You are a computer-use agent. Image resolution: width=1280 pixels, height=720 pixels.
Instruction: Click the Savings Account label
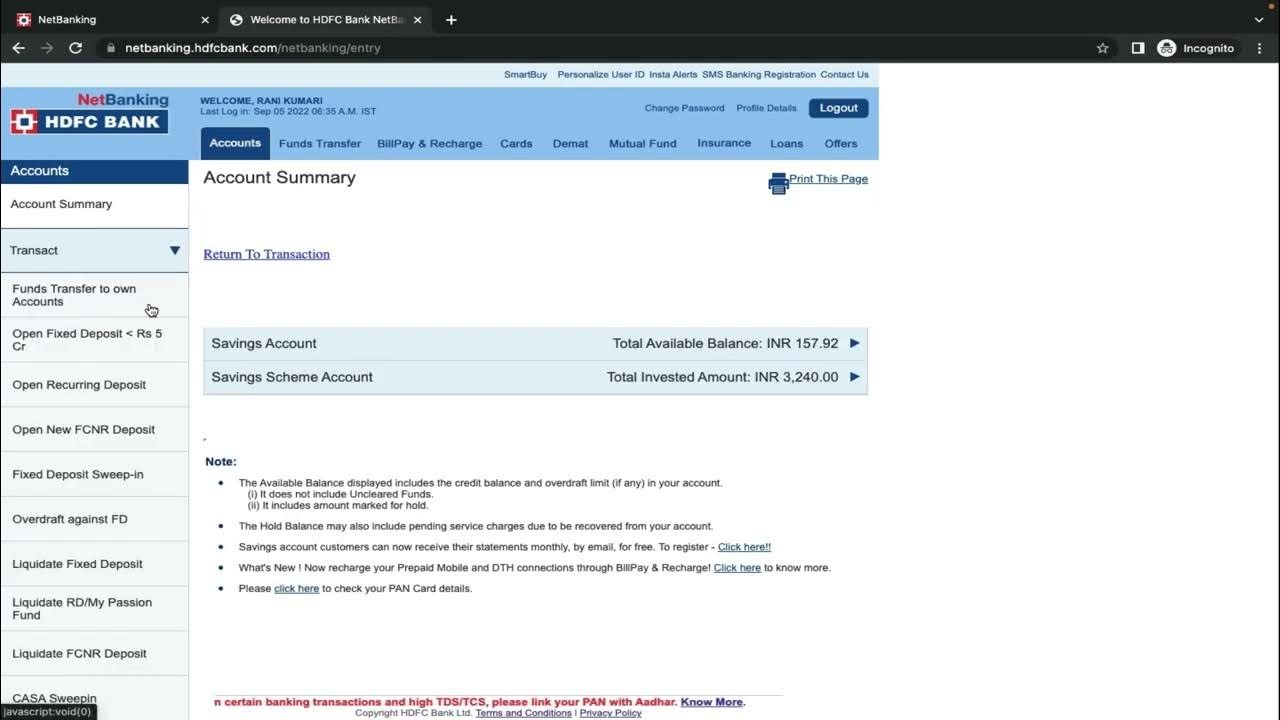tap(264, 343)
